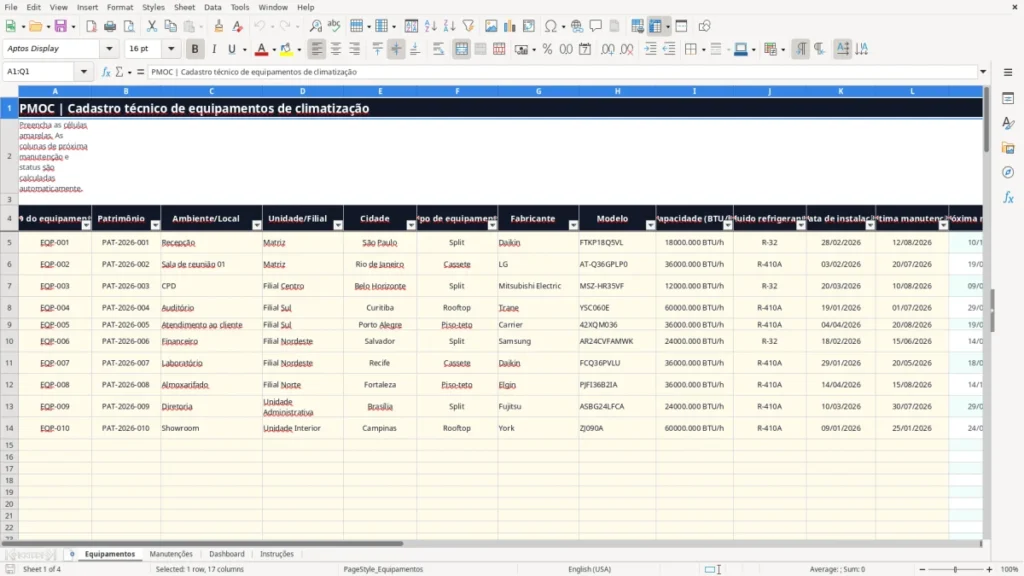Toggle center horizontally alignment
The image size is (1024, 576).
click(336, 49)
